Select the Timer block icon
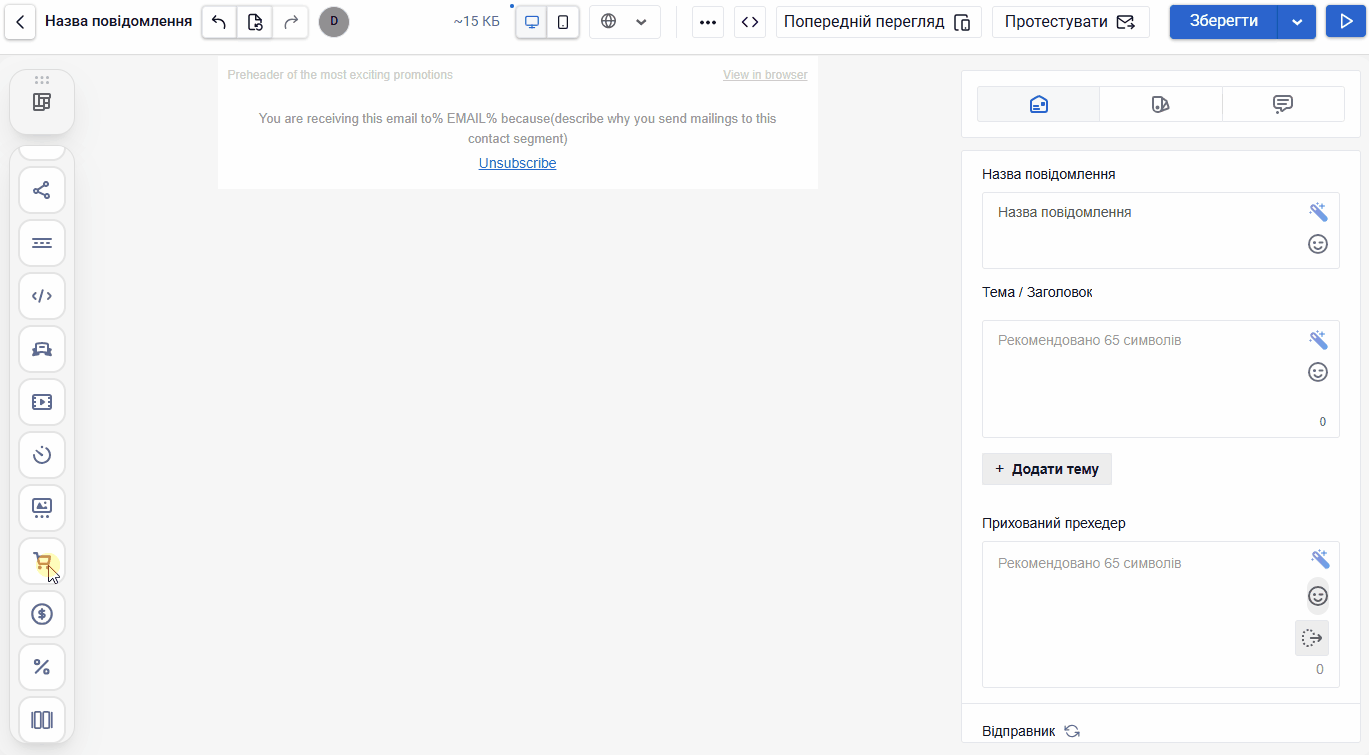1369x755 pixels. [x=42, y=455]
